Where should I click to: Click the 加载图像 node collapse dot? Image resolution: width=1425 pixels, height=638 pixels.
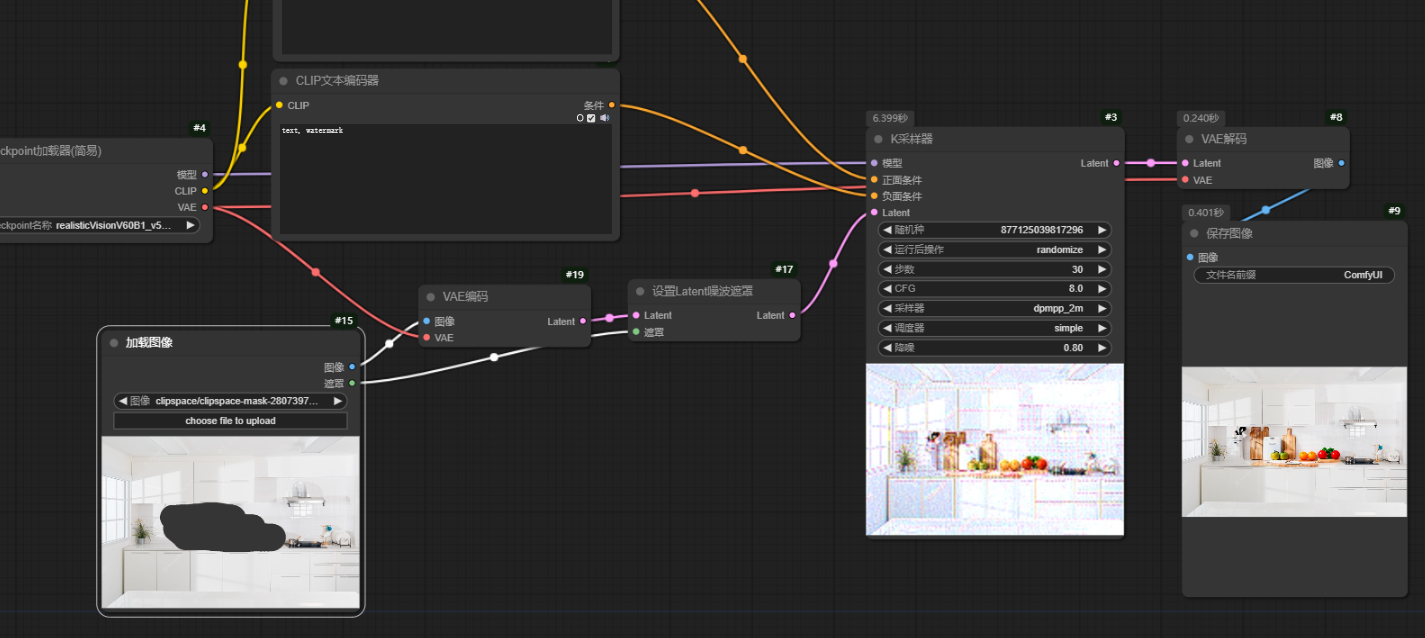click(114, 342)
